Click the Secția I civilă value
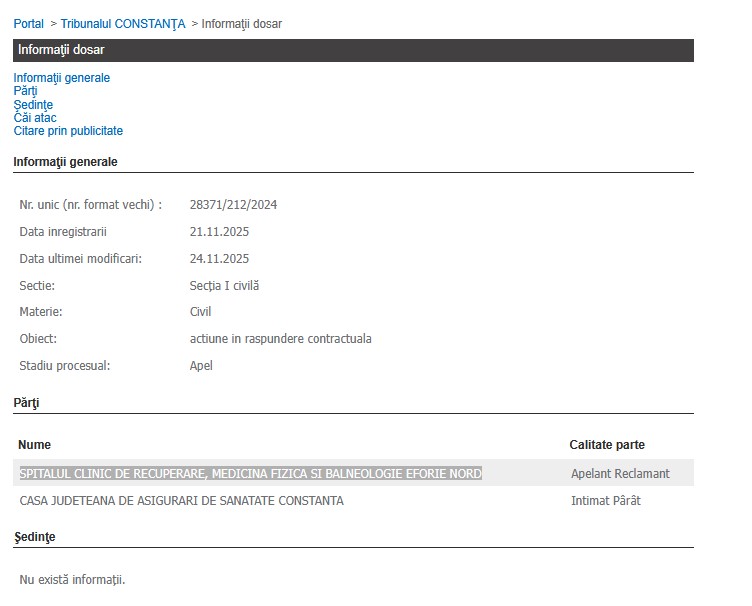 (224, 286)
